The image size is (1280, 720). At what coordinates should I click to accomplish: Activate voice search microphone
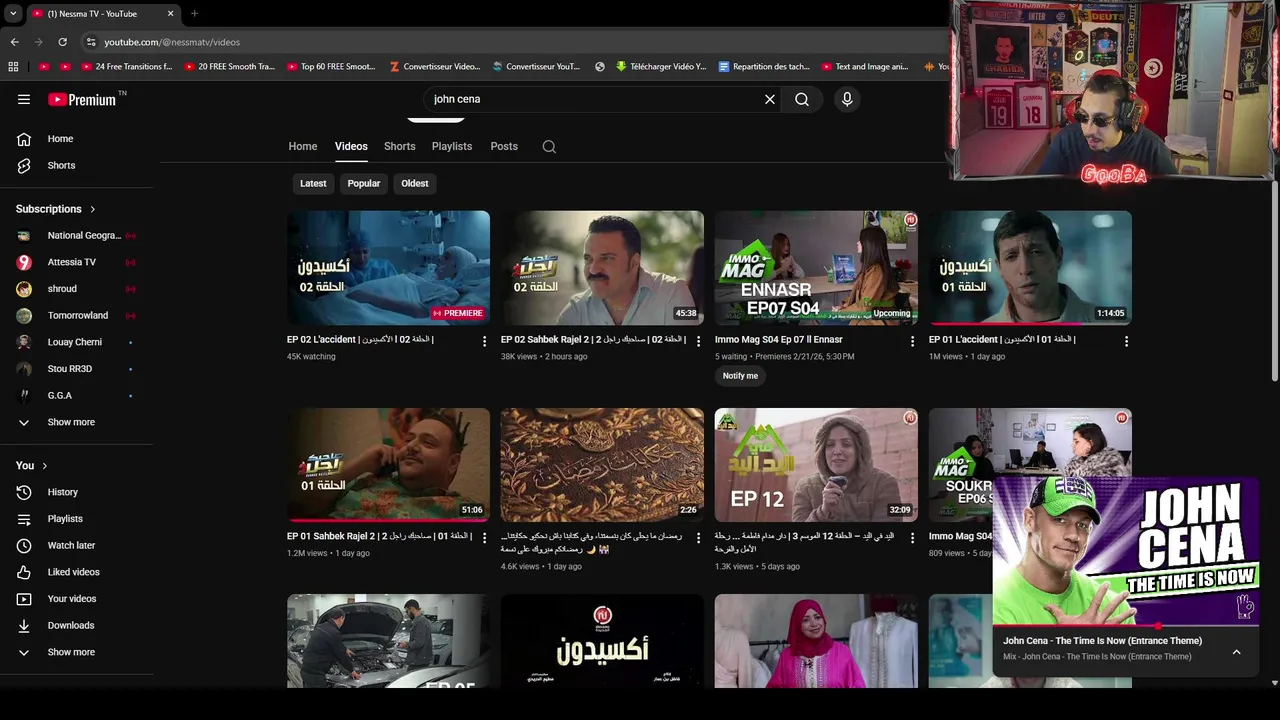pyautogui.click(x=847, y=99)
